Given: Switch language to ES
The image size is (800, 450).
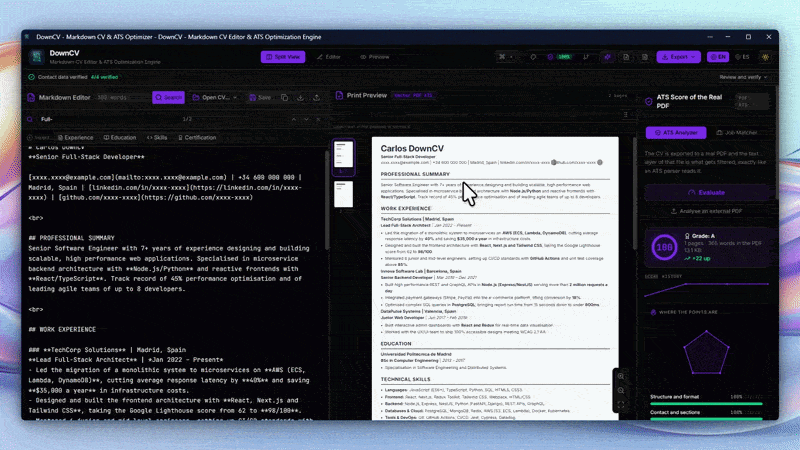Looking at the screenshot, I should [x=742, y=57].
